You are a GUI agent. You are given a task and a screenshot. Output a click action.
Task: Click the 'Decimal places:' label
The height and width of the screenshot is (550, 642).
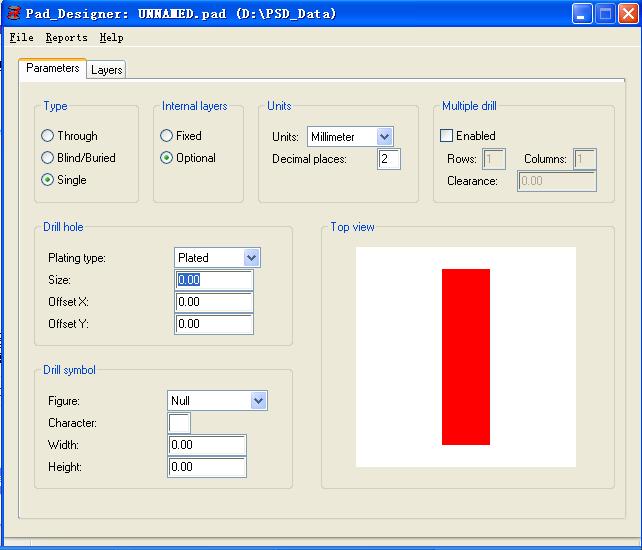(x=310, y=159)
